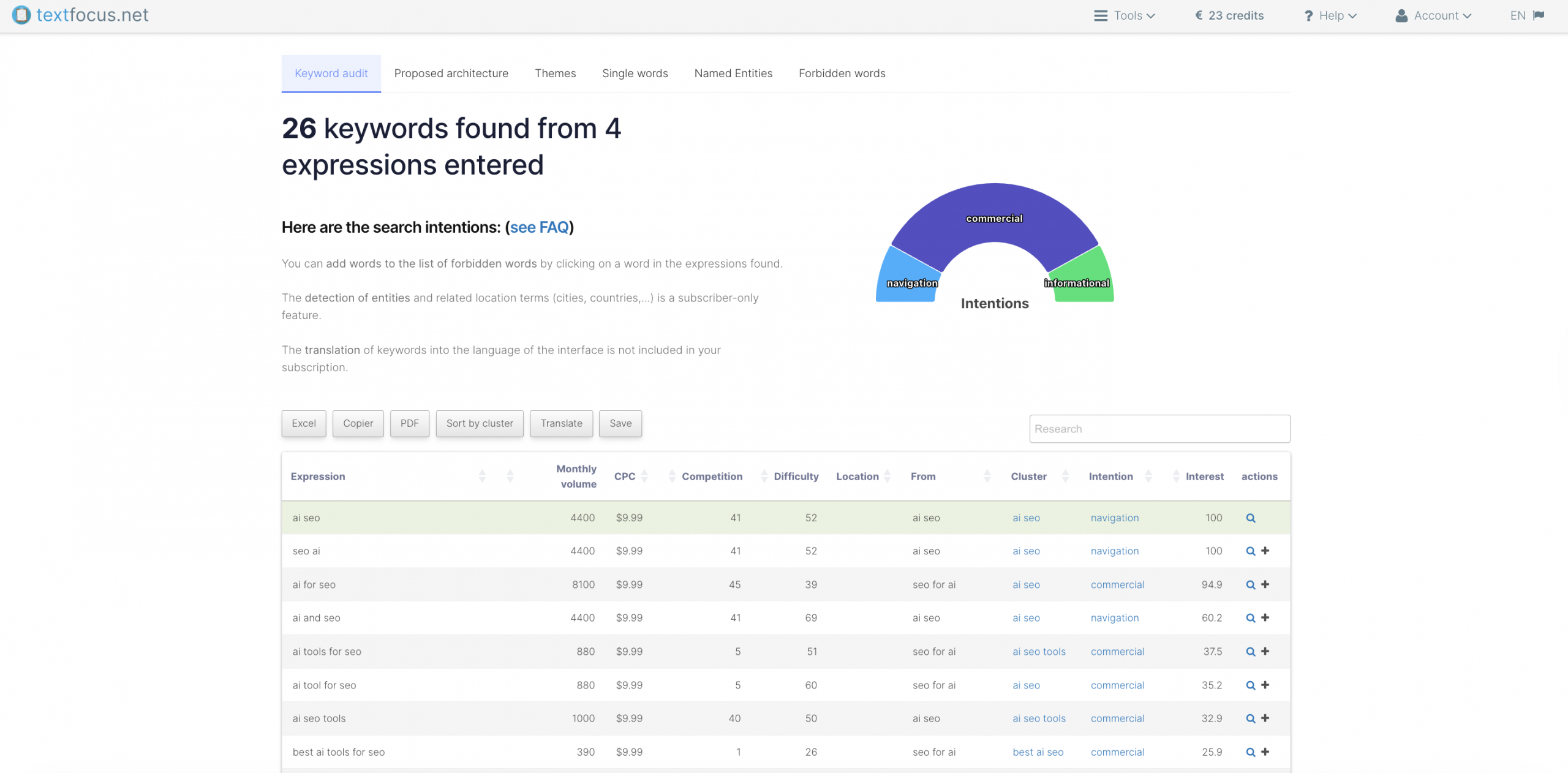Open the Forbidden words tab
The height and width of the screenshot is (773, 1568).
842,74
